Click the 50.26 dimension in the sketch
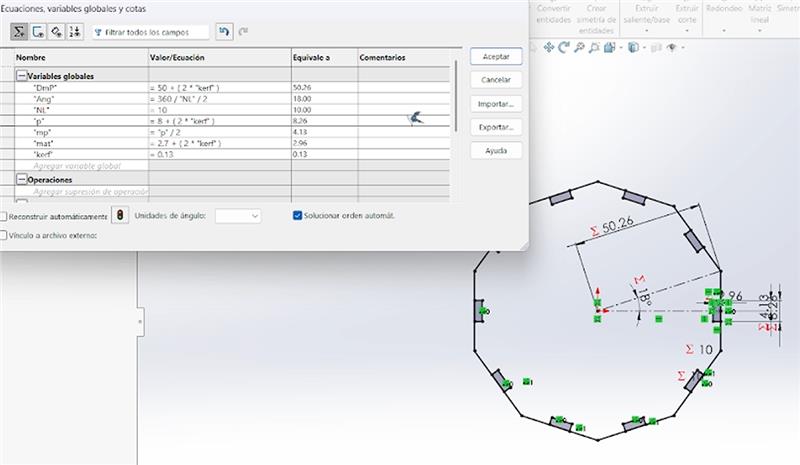Viewport: 800px width, 465px height. 618,225
